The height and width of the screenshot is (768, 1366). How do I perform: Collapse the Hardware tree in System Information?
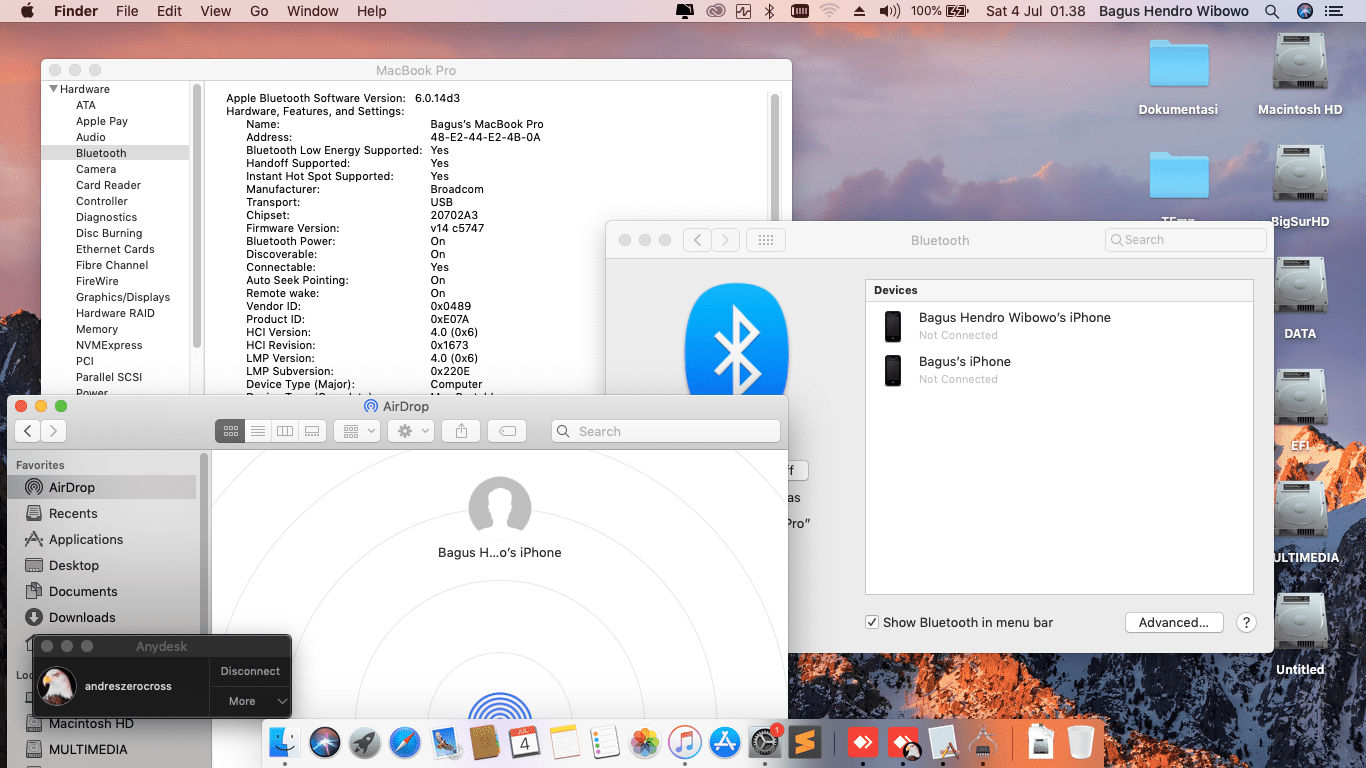(x=54, y=89)
